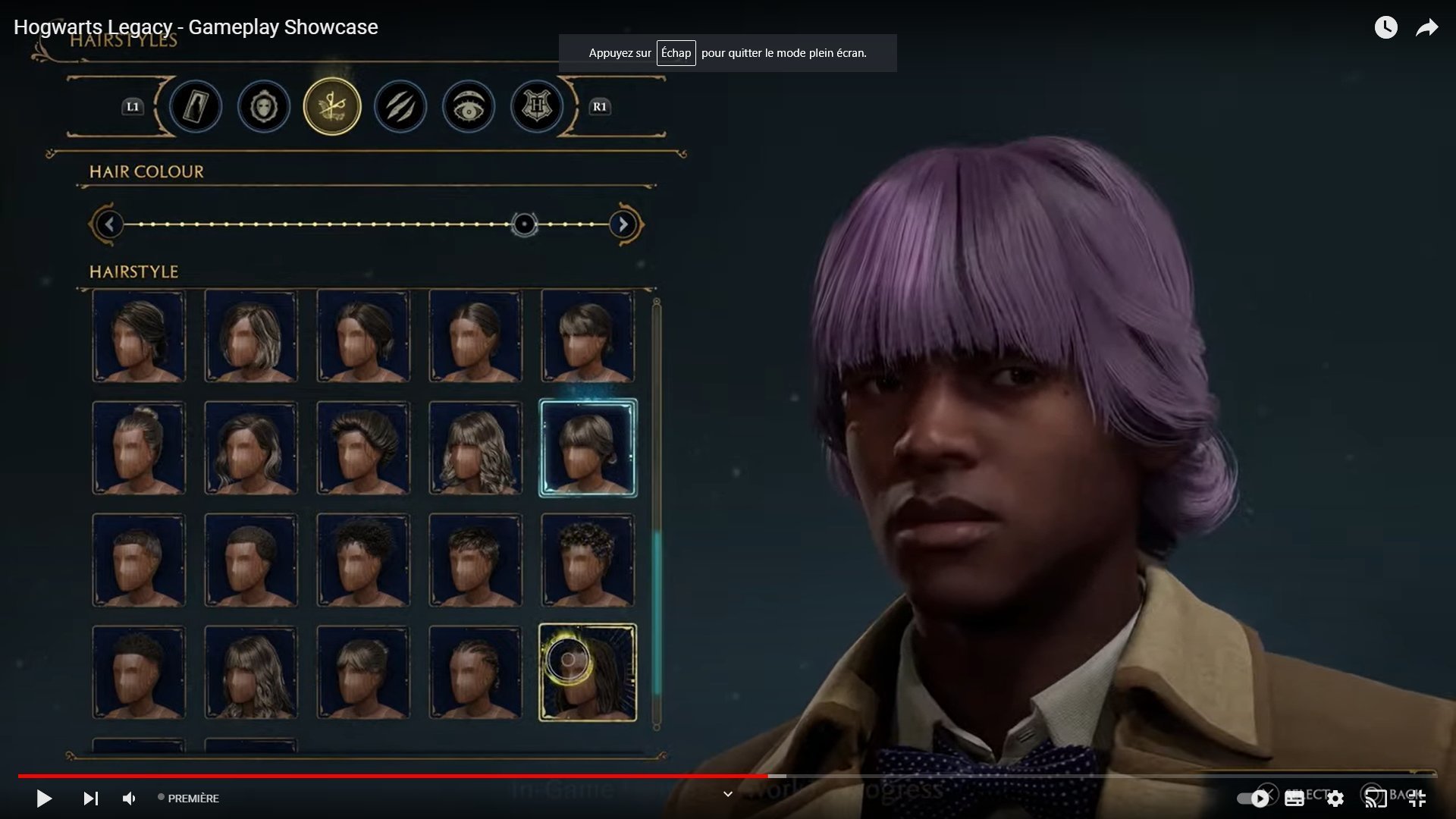This screenshot has height=819, width=1456.
Task: Choose the first row fifth hairstyle with fringe
Action: click(x=588, y=336)
